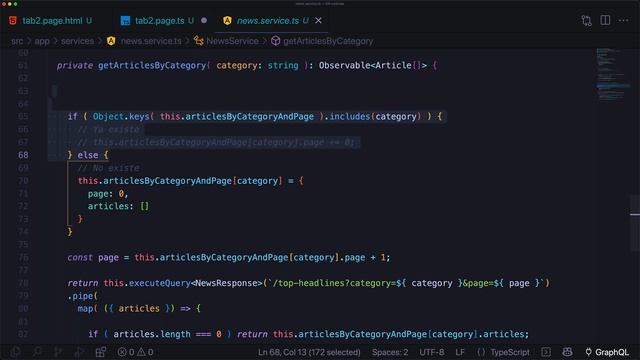This screenshot has width=640, height=360.
Task: Open the news.service.ts breadcrumb
Action: tap(151, 41)
